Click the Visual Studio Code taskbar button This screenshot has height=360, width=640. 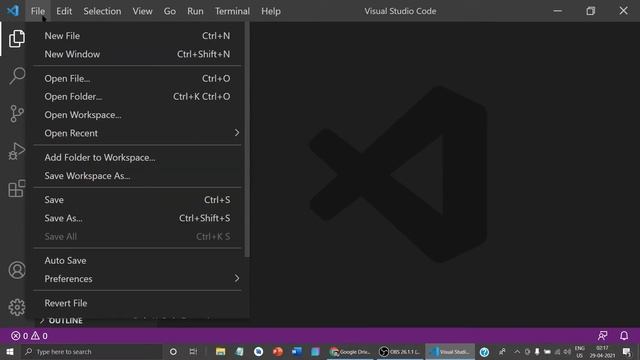click(450, 351)
